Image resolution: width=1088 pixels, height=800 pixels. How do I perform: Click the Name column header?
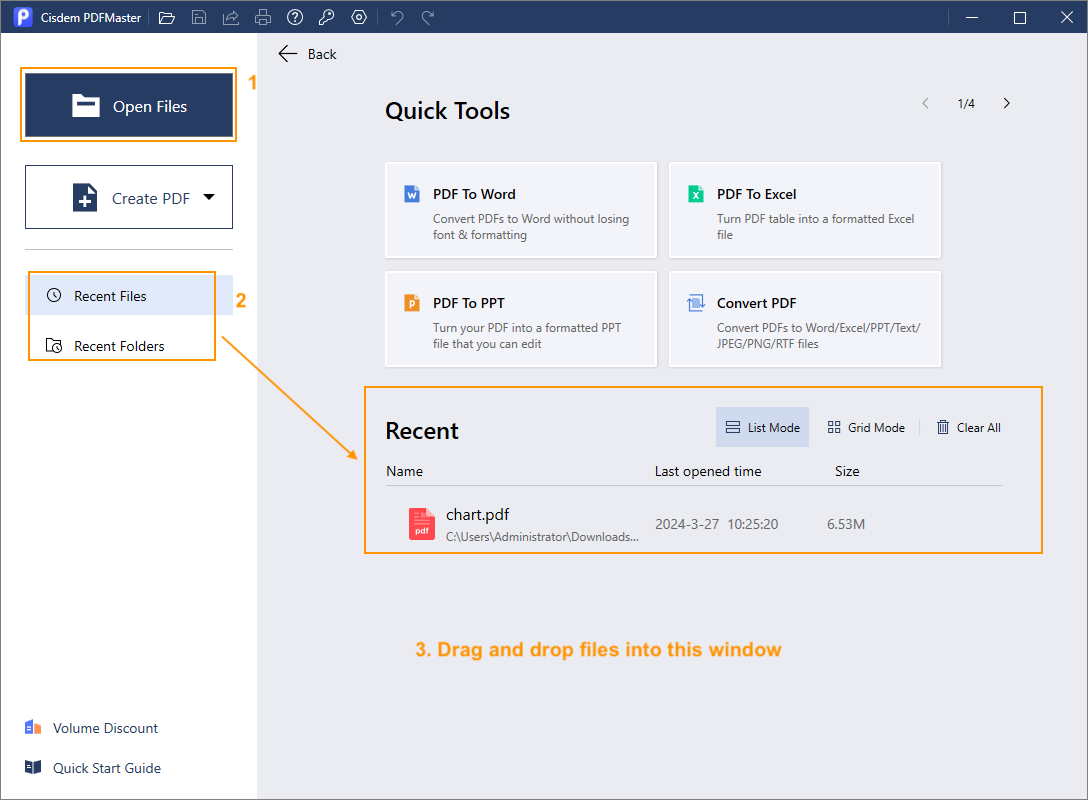405,471
